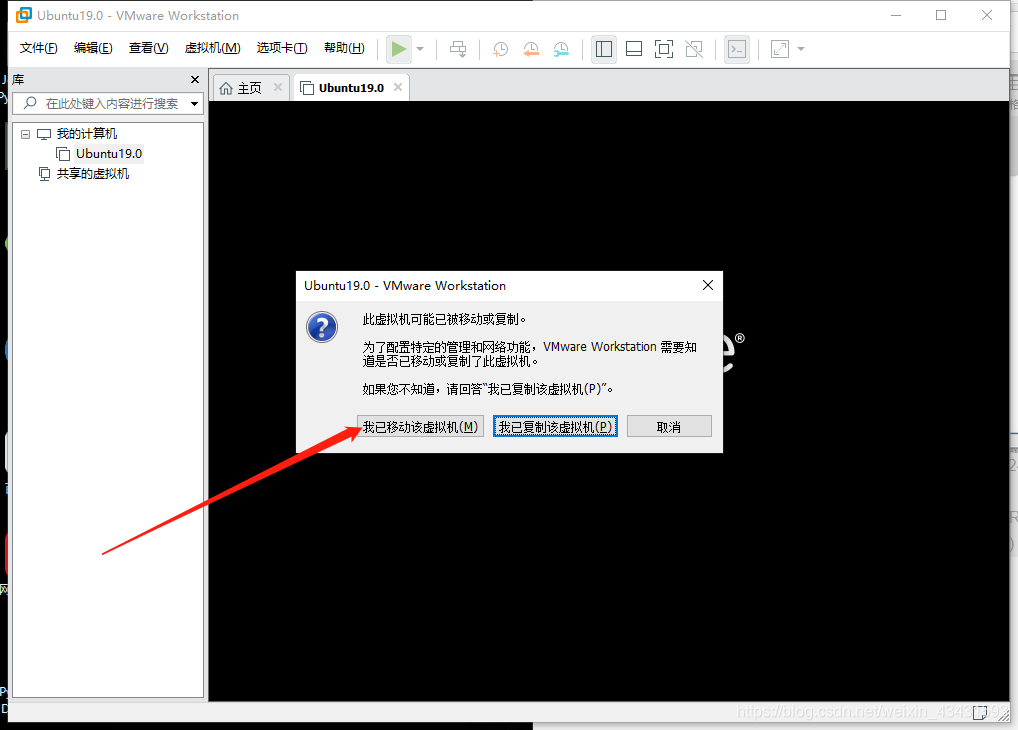Take a snapshot of this virtual machine
This screenshot has width=1018, height=730.
[500, 49]
